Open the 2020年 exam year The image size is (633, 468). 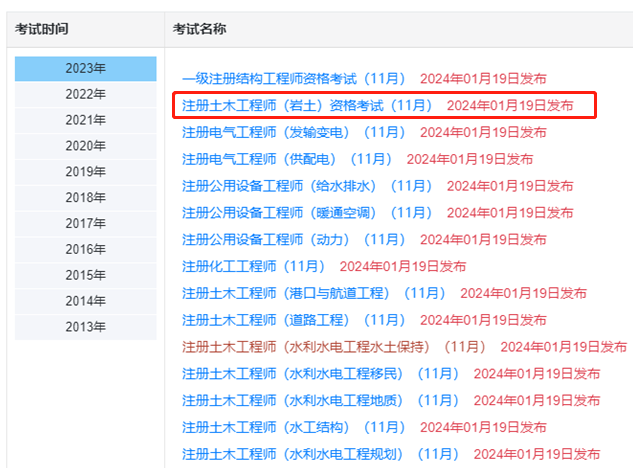(x=85, y=146)
